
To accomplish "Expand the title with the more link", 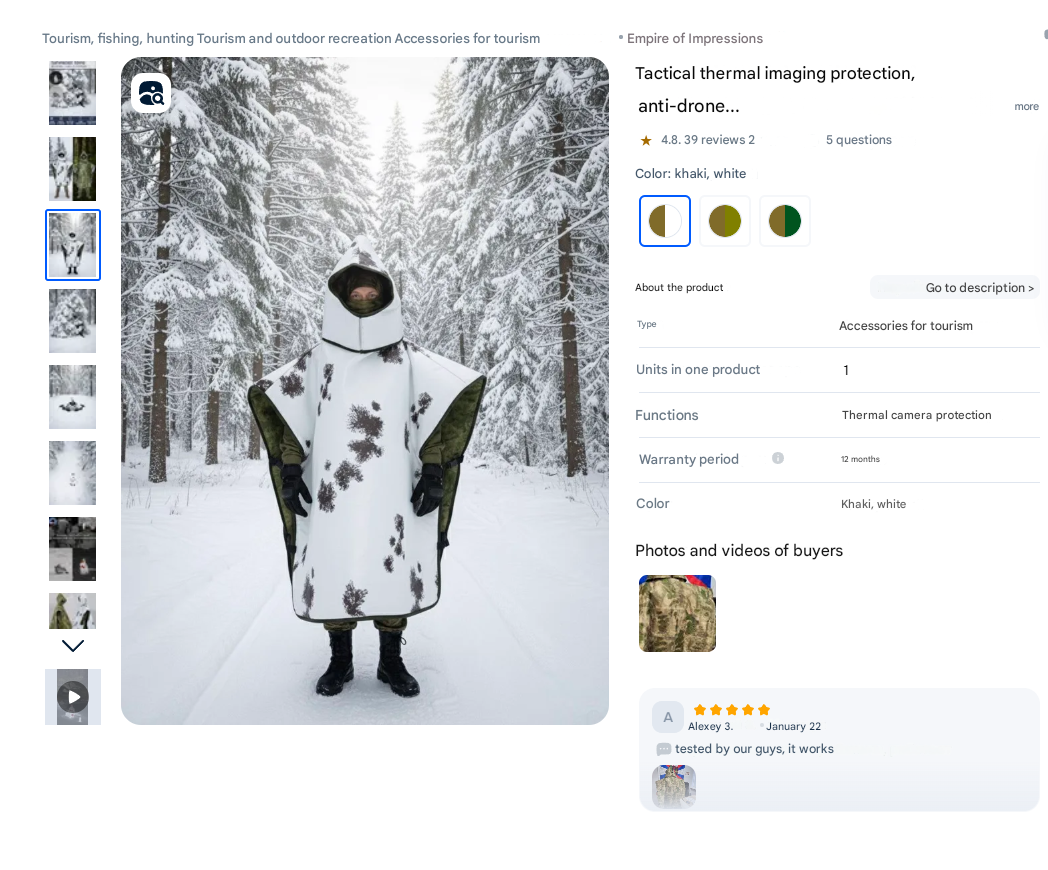I will click(x=1027, y=106).
